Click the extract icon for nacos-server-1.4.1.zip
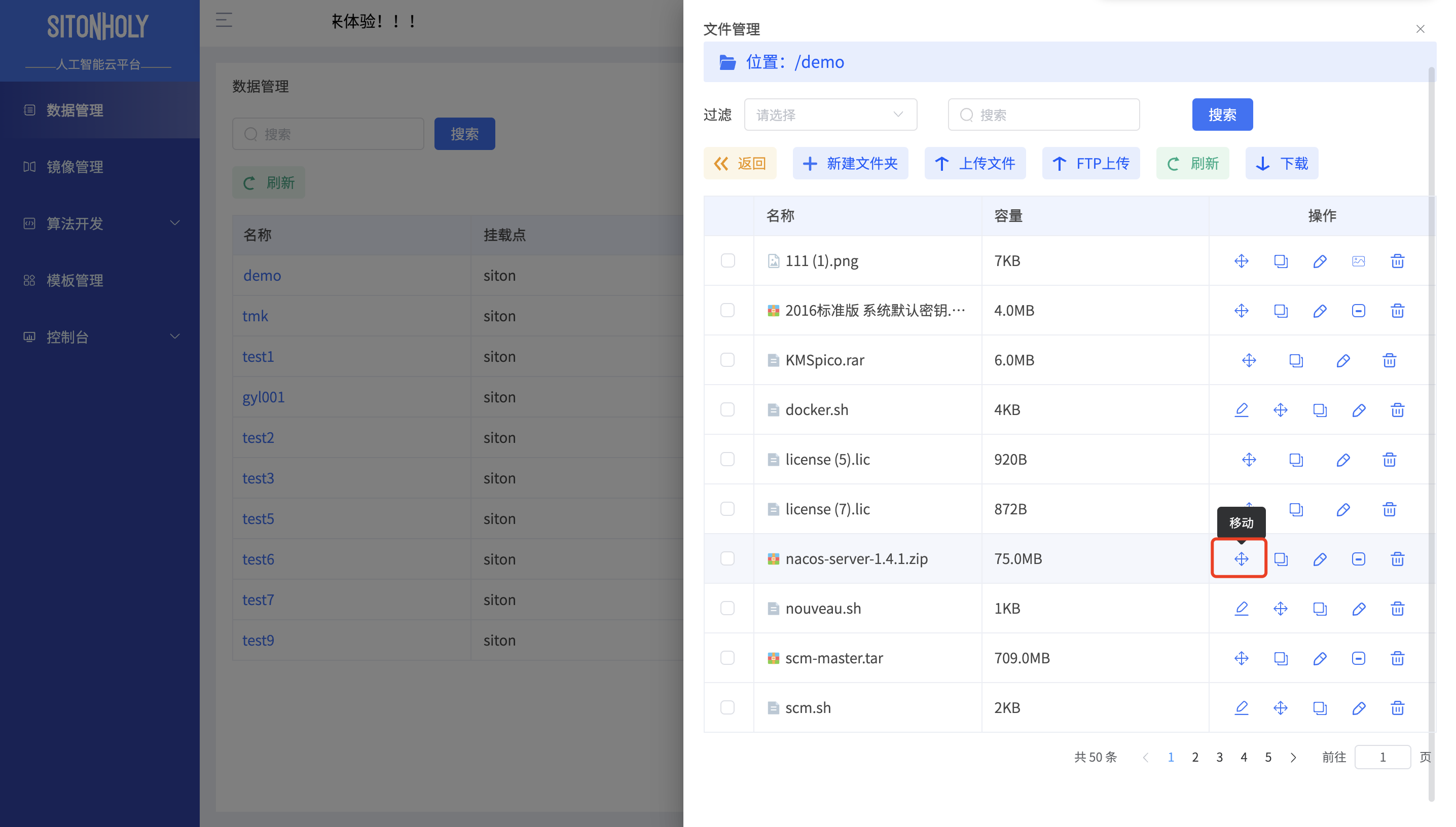 point(1358,559)
